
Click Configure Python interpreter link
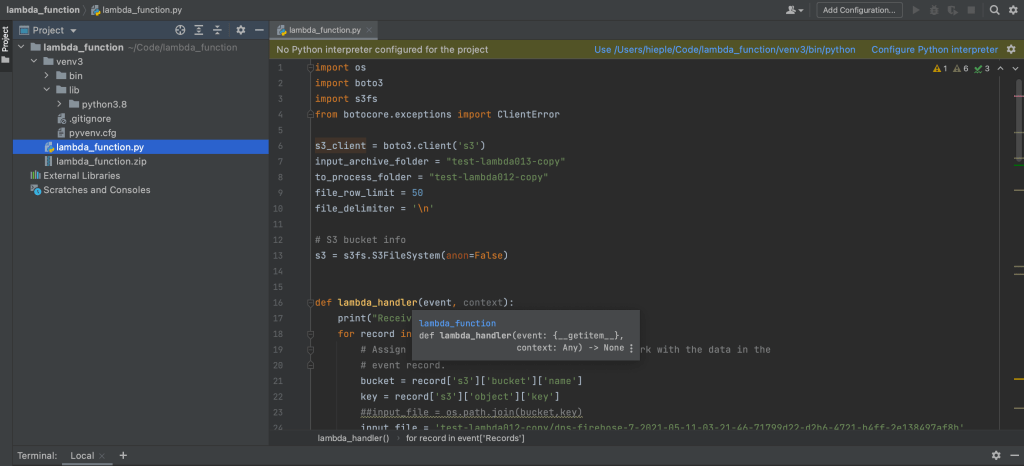click(x=934, y=49)
